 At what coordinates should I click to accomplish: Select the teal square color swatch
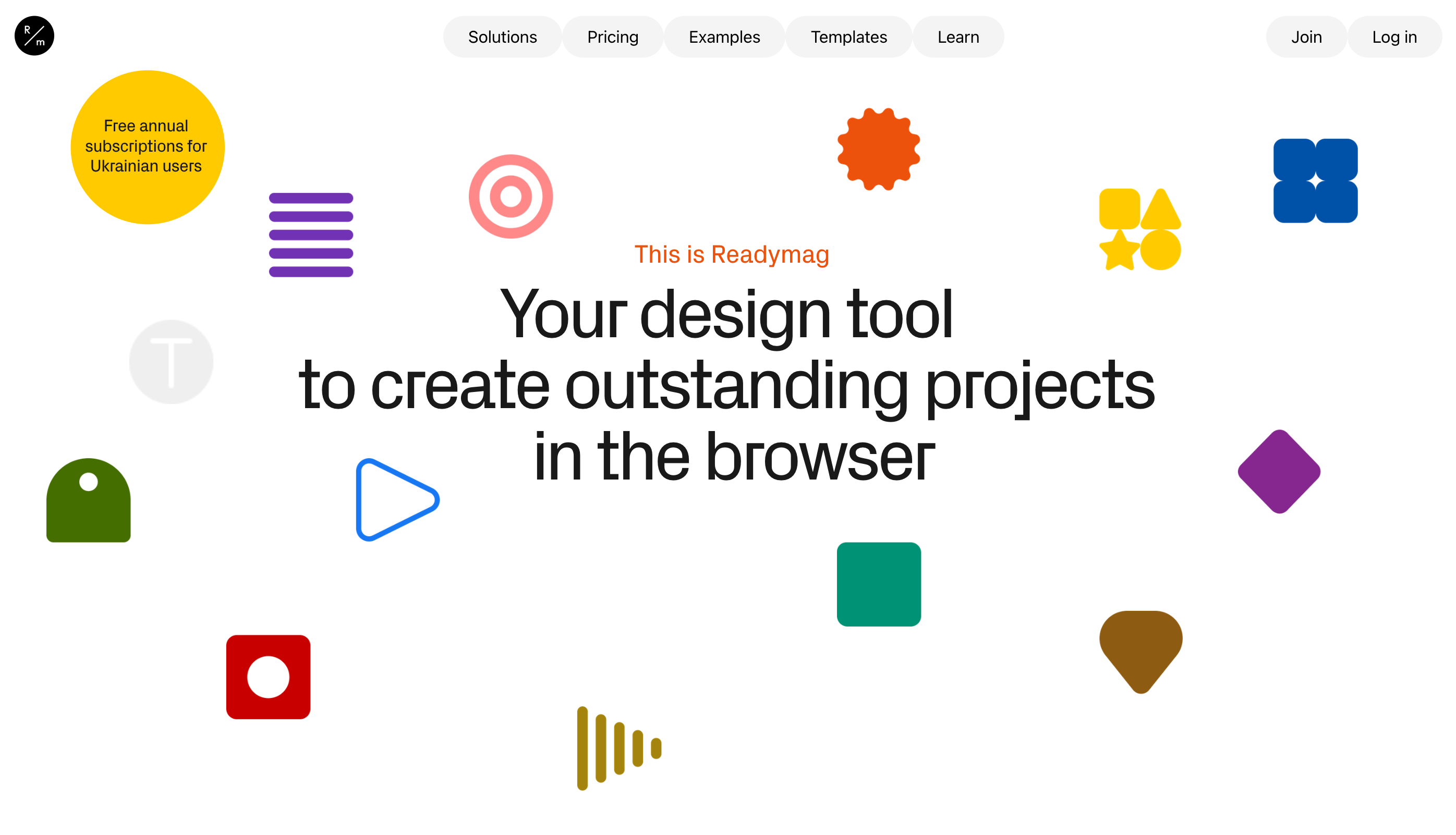[x=879, y=584]
